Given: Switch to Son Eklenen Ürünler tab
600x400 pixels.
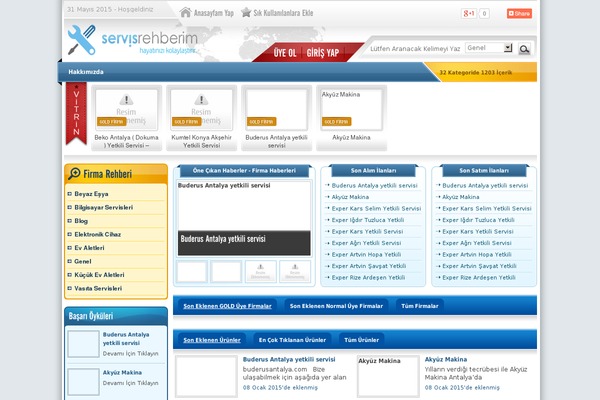Looking at the screenshot, I should [x=212, y=340].
